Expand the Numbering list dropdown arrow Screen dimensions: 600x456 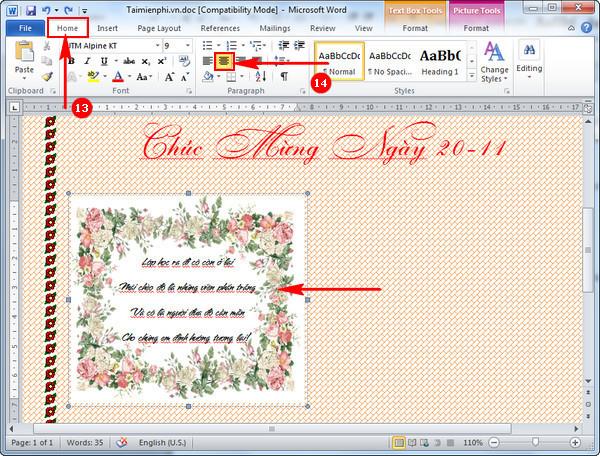(243, 46)
